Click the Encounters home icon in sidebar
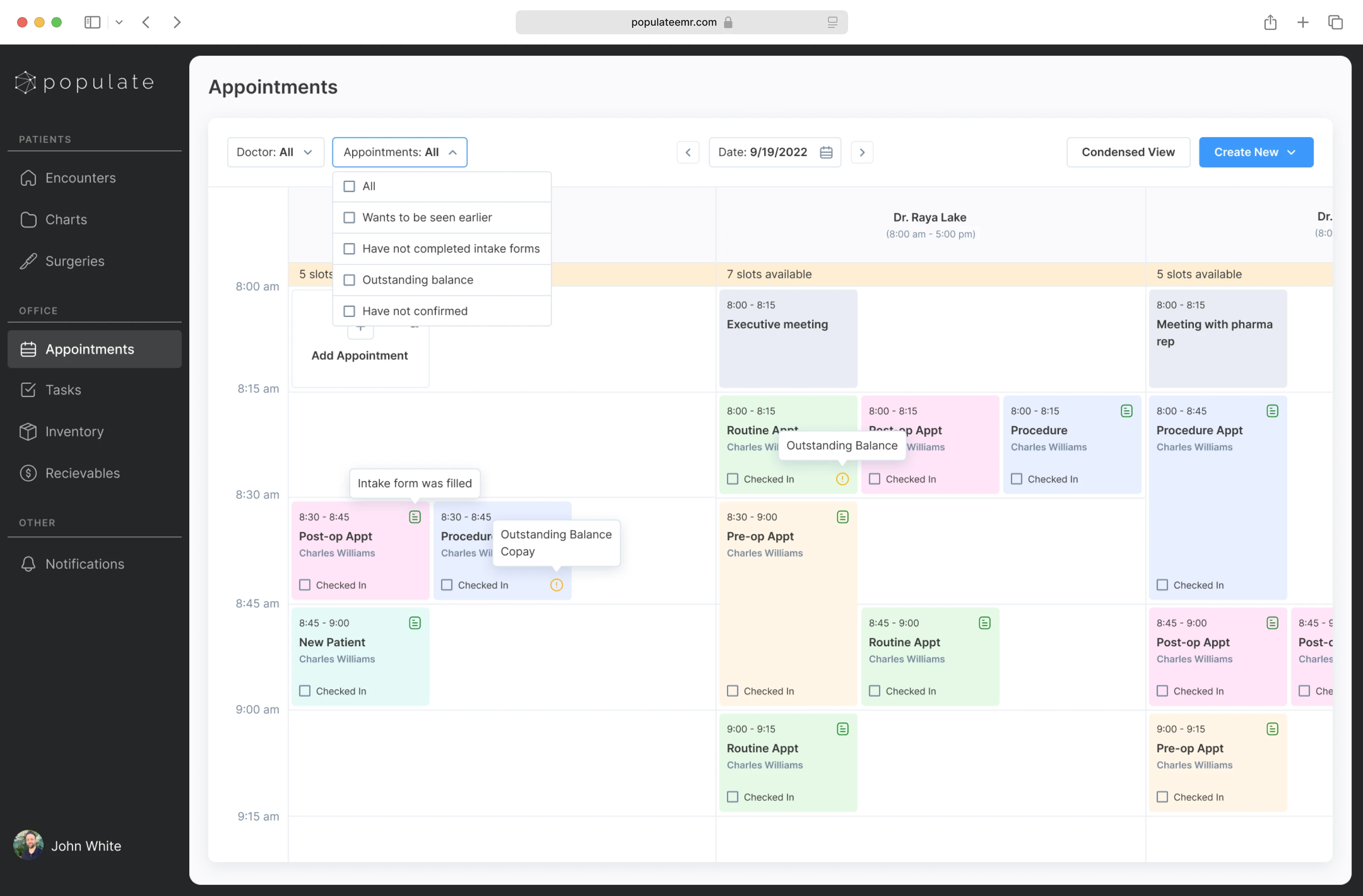The image size is (1363, 896). tap(28, 178)
